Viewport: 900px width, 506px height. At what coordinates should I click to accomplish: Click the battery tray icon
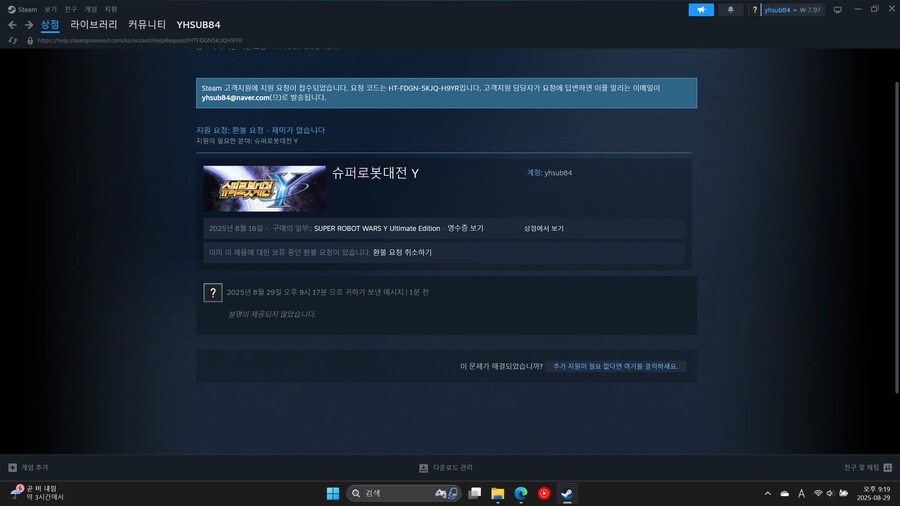pyautogui.click(x=843, y=493)
